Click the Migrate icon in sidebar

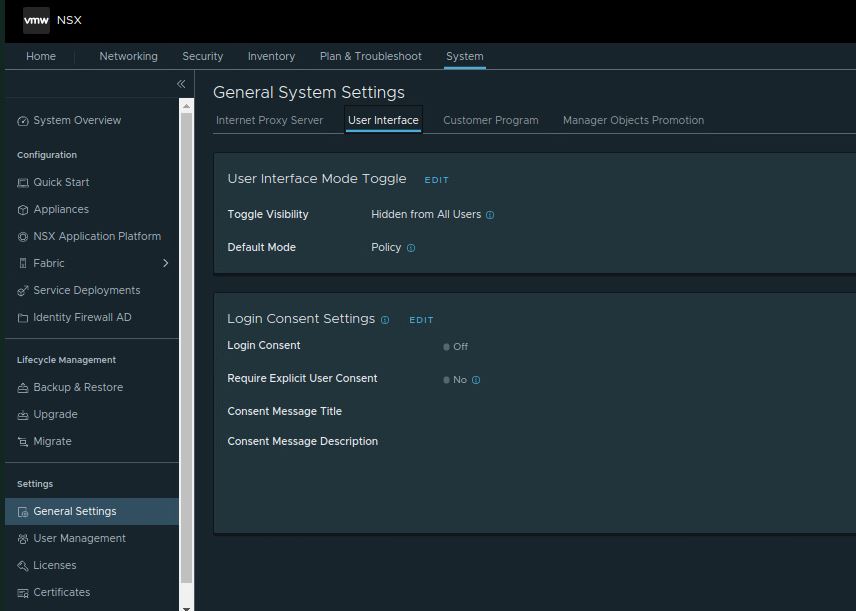tap(22, 442)
